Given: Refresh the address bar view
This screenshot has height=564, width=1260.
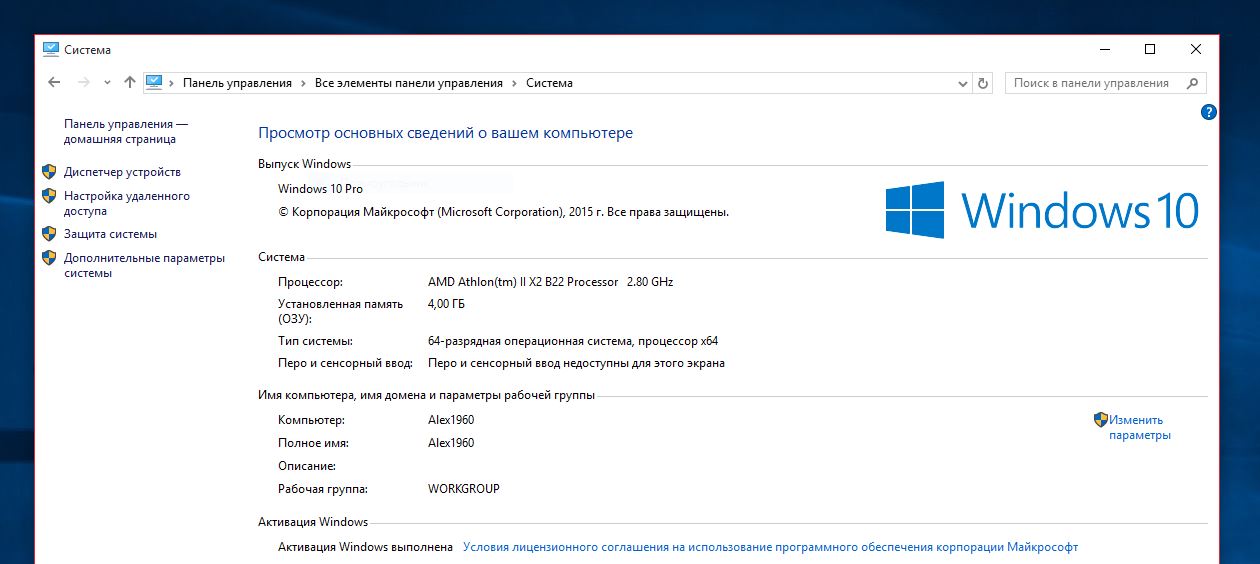Looking at the screenshot, I should [983, 84].
